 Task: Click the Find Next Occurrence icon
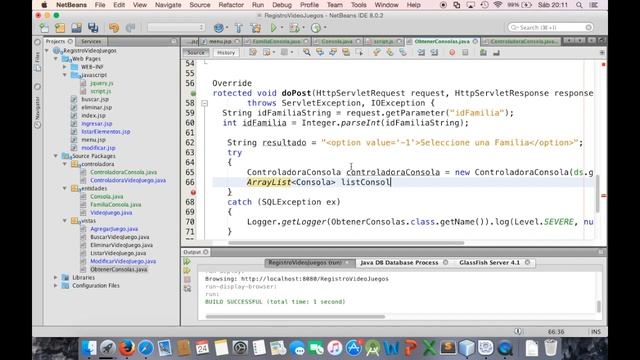click(333, 52)
